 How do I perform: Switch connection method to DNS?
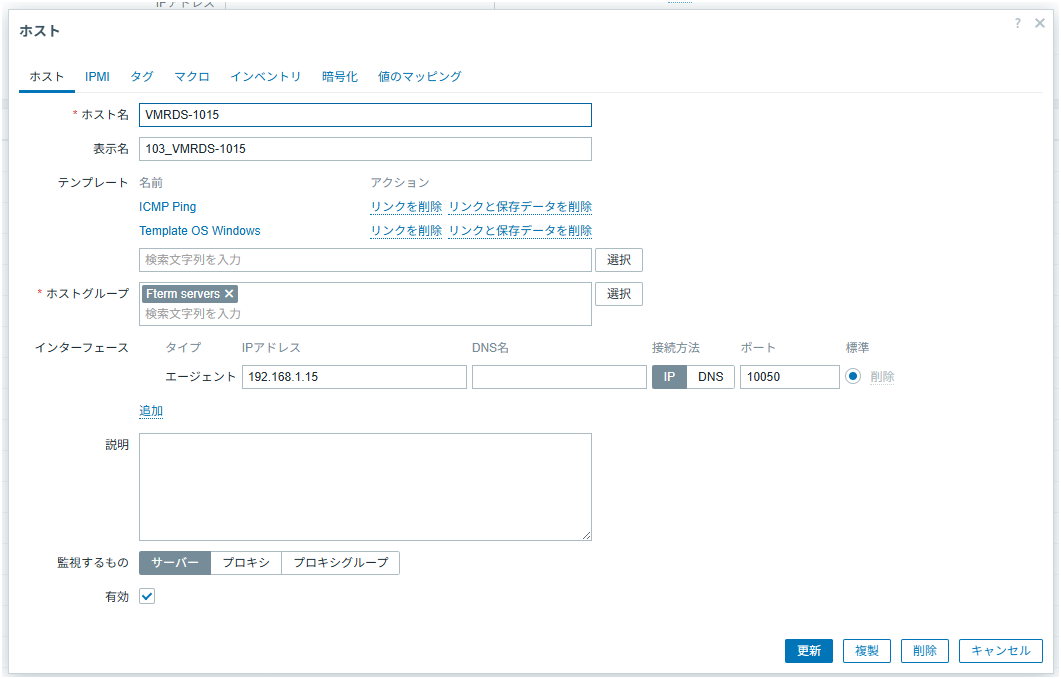click(710, 377)
